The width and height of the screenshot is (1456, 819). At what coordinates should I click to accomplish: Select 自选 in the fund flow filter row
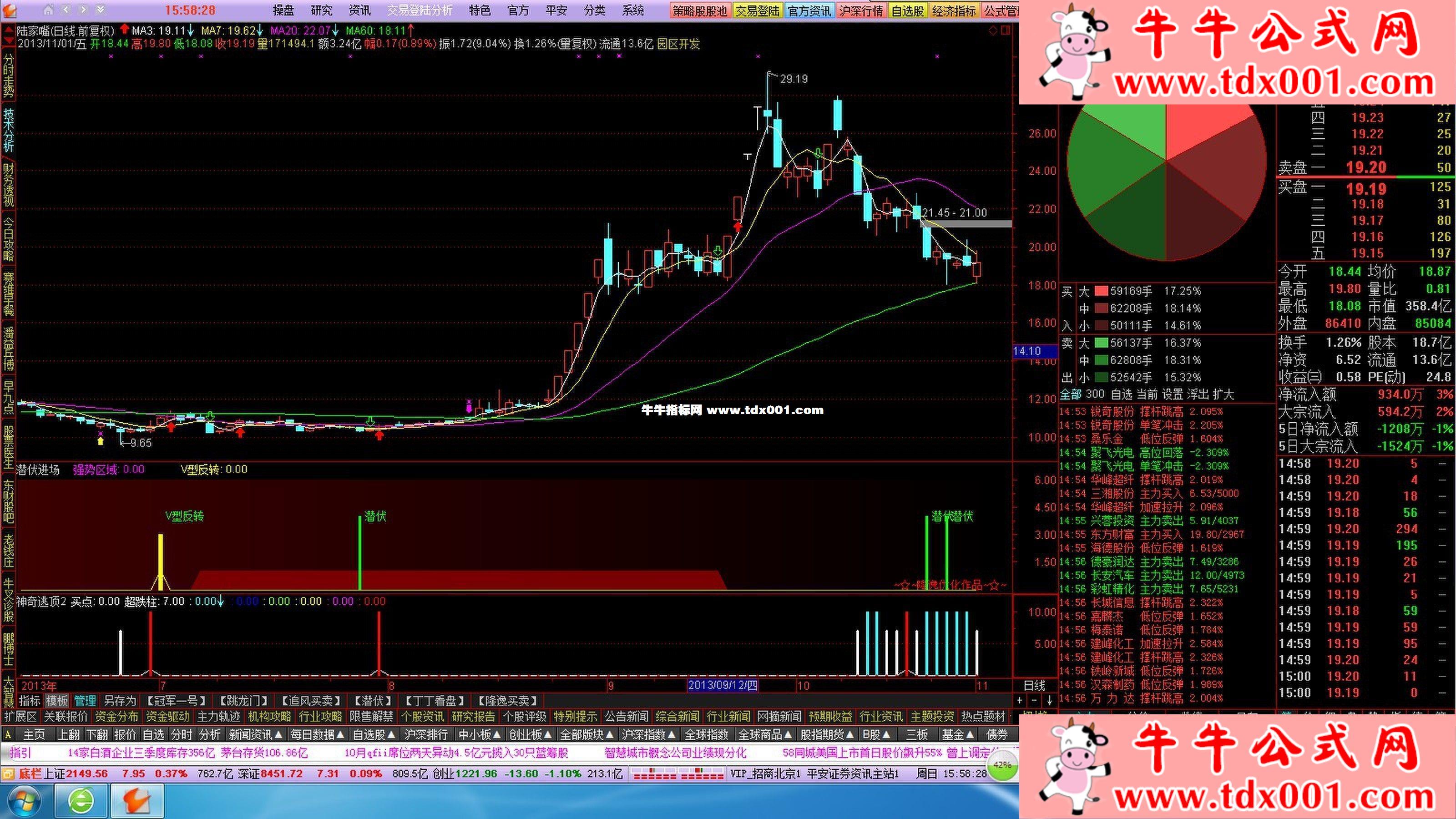coord(1122,394)
